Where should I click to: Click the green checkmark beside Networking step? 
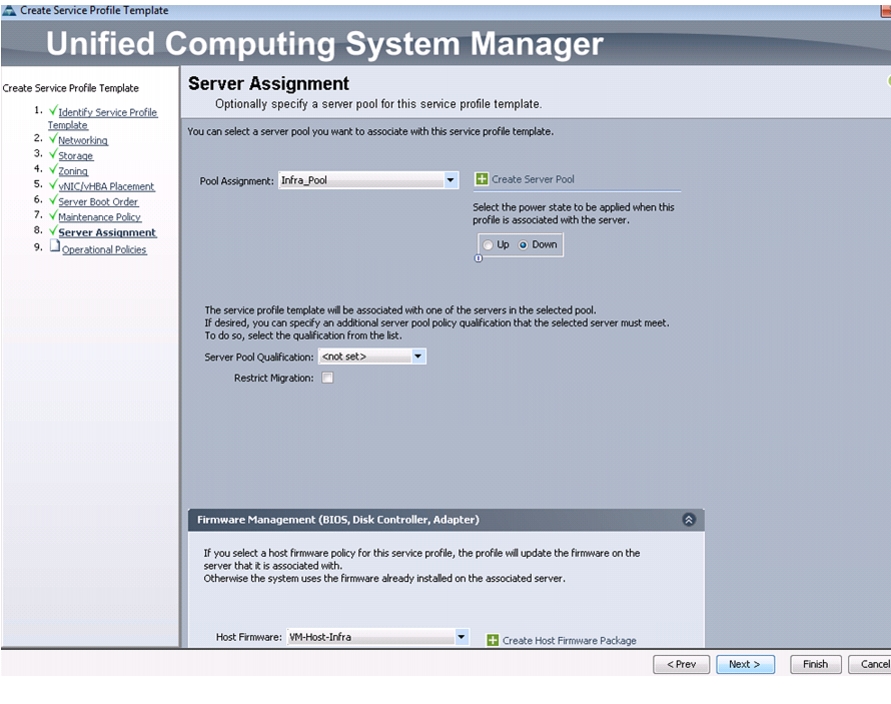coord(53,138)
